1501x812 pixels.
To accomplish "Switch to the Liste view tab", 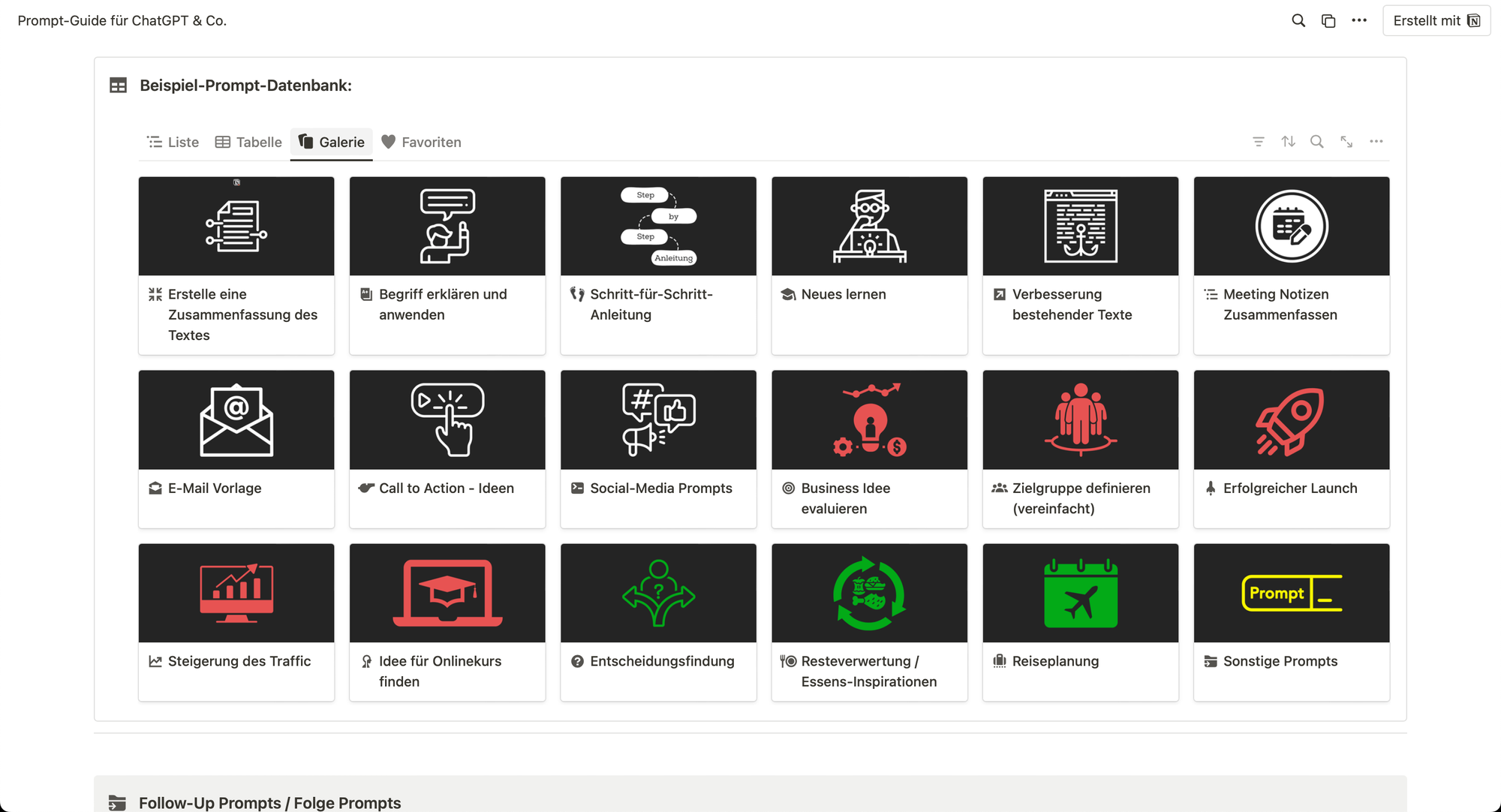I will tap(173, 143).
